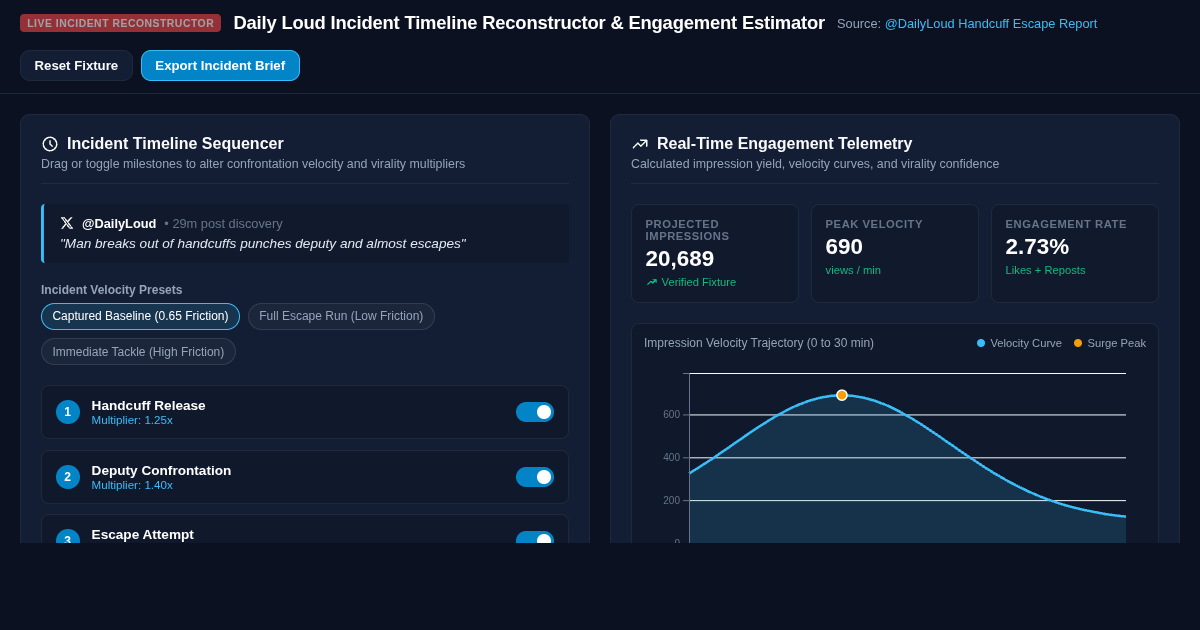Screen dimensions: 1200x630
Task: Click the small trend icon beside Verified Fixture
Action: point(652,282)
